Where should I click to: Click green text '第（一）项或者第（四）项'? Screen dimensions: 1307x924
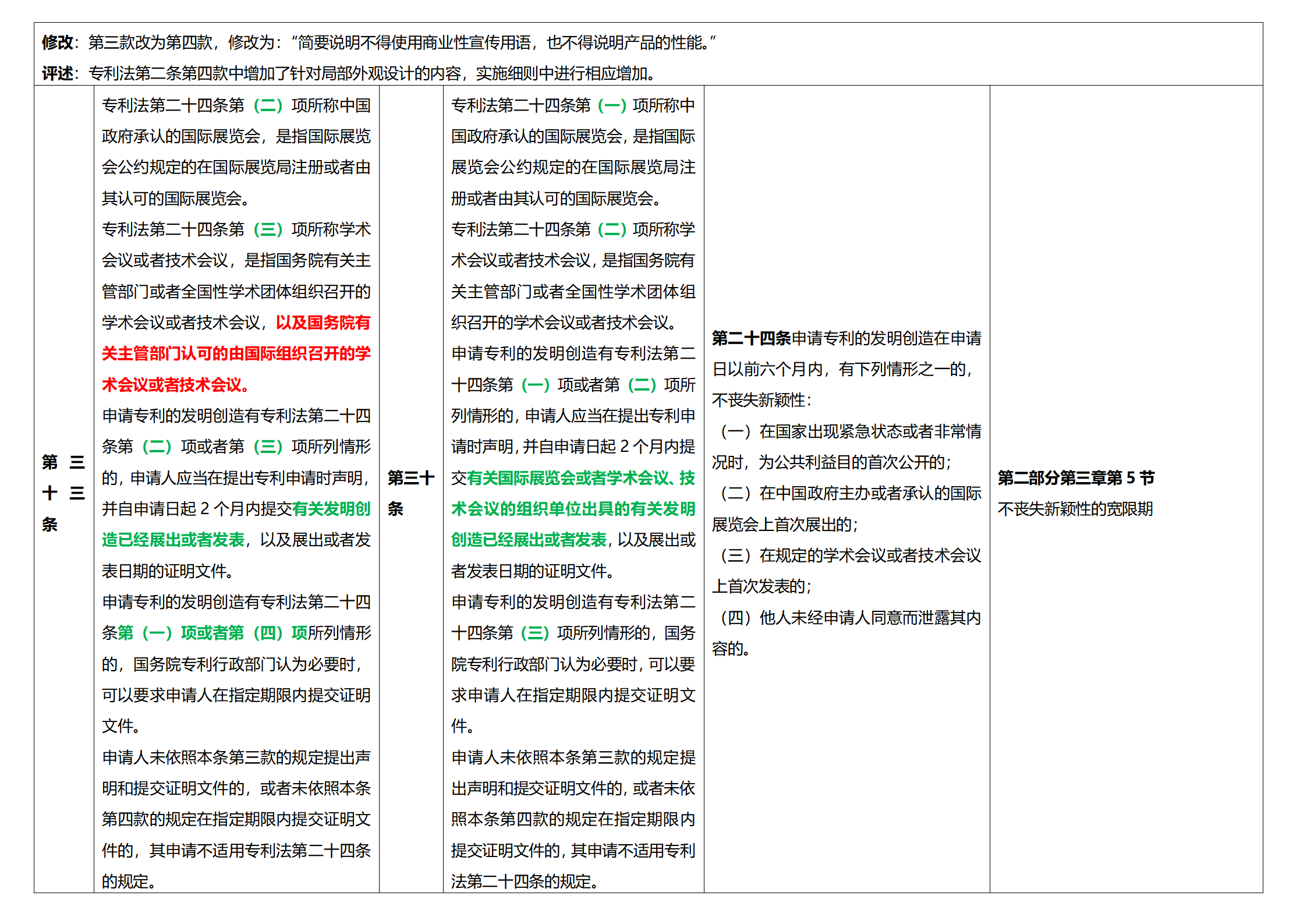pos(212,633)
